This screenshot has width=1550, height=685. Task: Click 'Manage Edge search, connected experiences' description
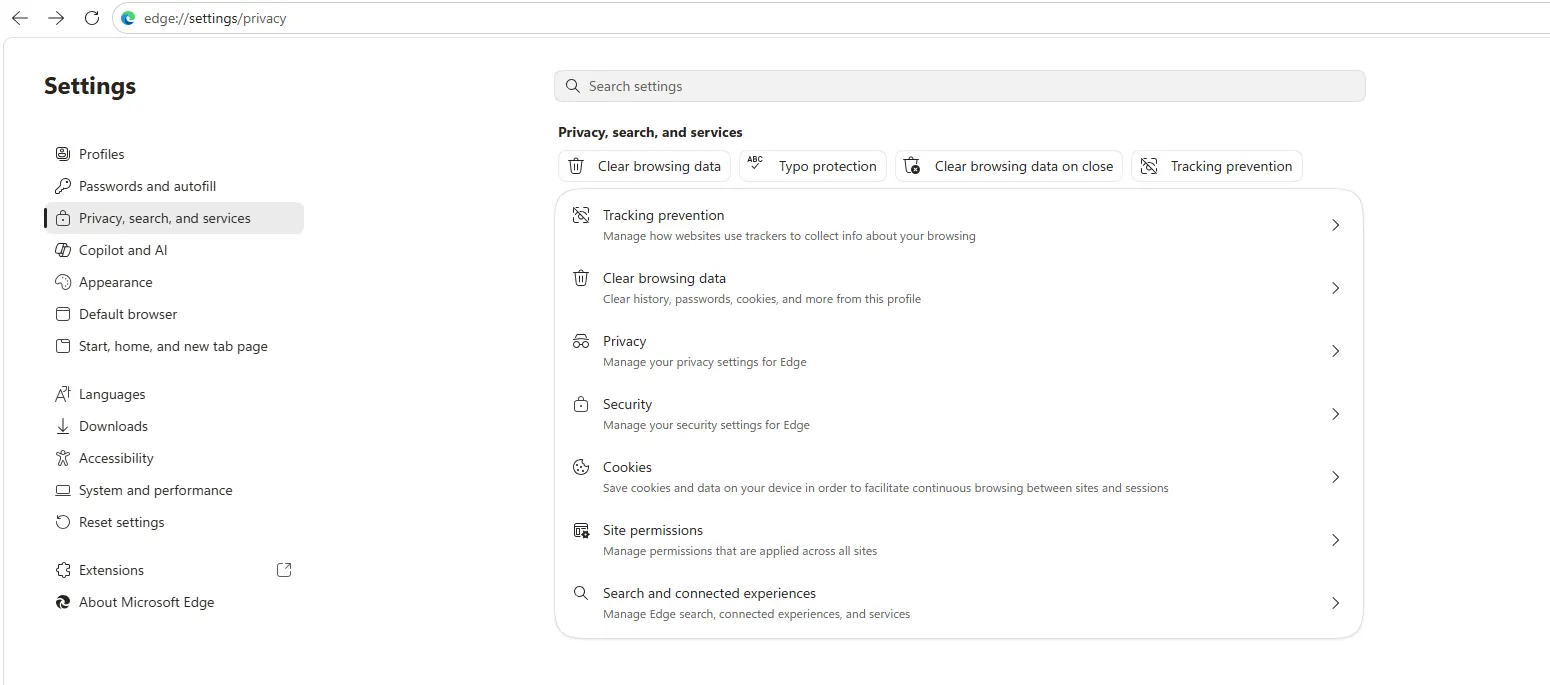coord(756,614)
